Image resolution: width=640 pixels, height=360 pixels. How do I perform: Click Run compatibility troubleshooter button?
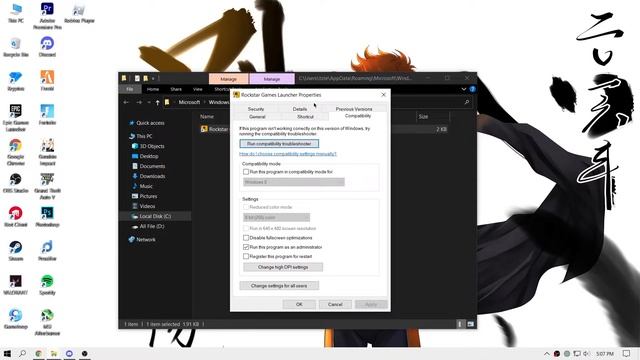coord(279,144)
